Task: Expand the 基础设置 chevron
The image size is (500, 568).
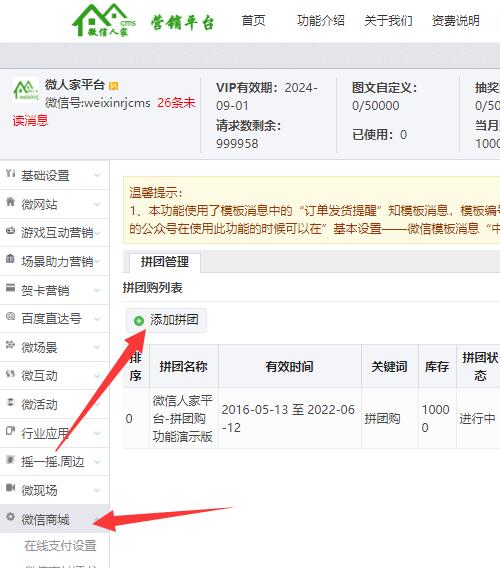Action: point(97,175)
